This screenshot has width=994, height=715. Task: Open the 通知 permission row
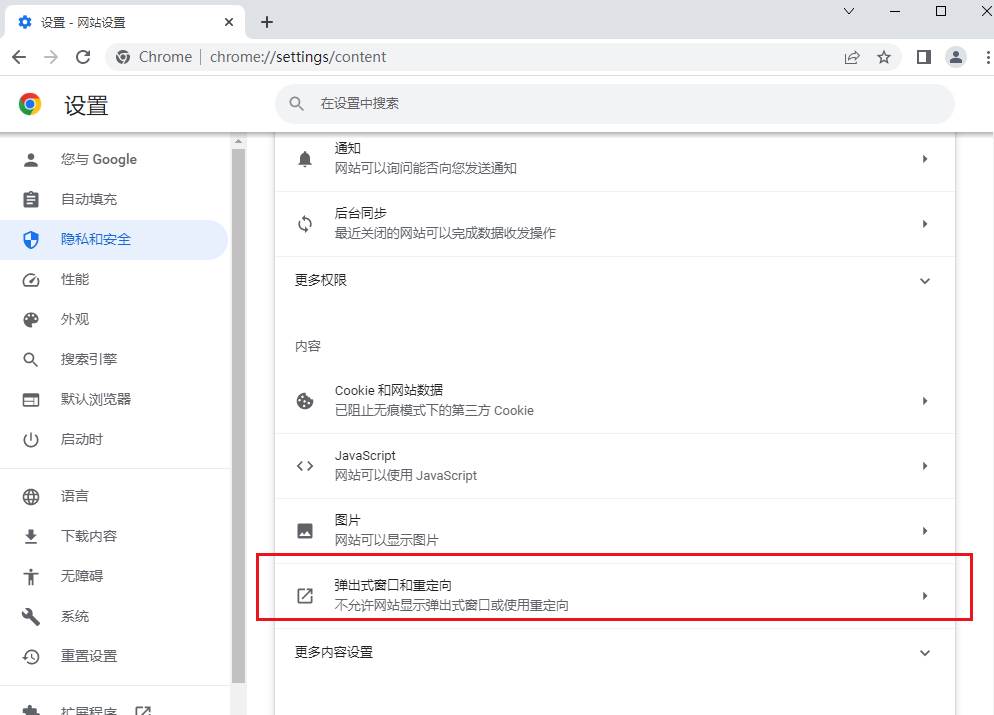point(615,158)
